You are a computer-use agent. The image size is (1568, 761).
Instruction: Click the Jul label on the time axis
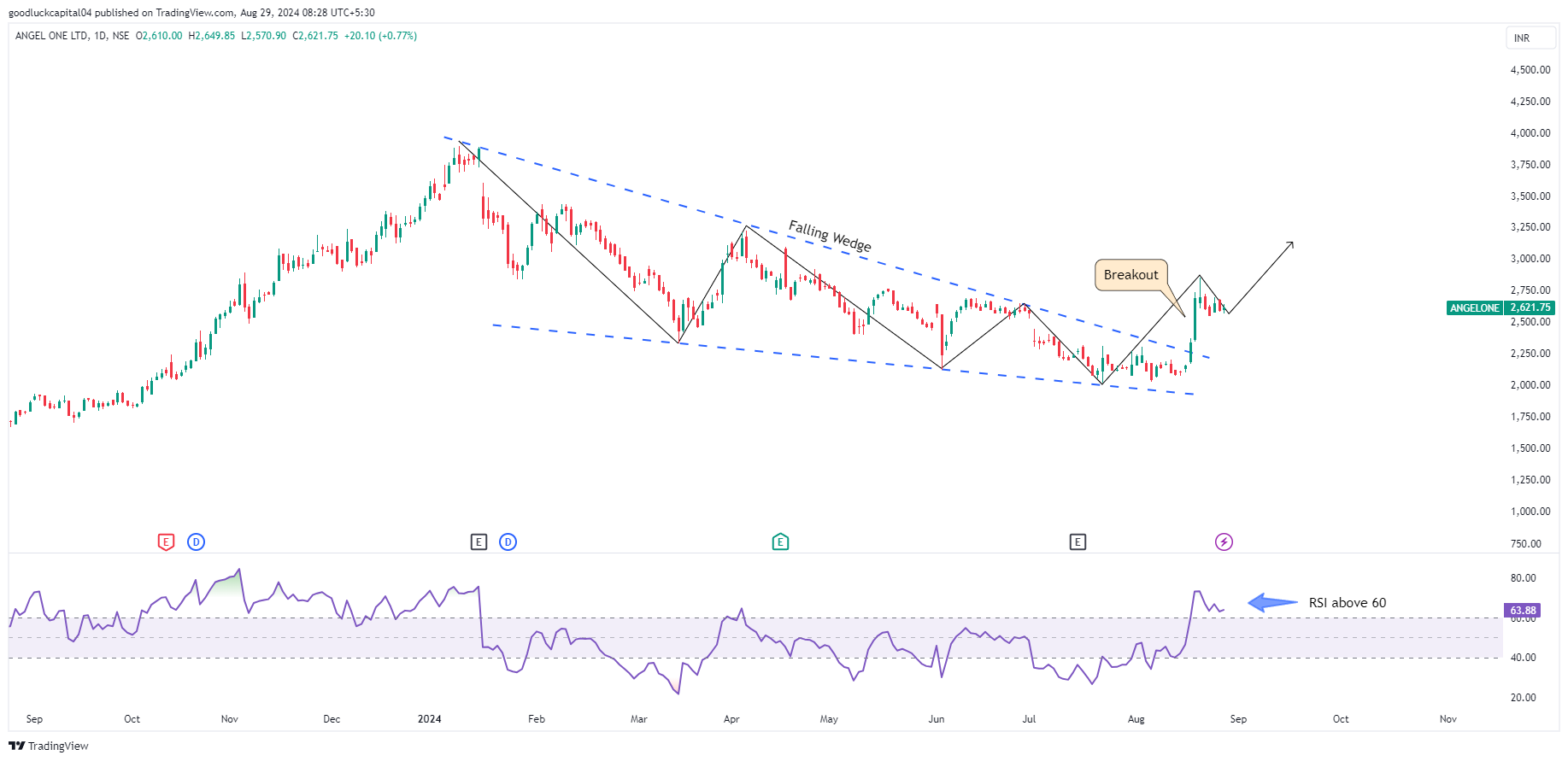tap(1029, 719)
